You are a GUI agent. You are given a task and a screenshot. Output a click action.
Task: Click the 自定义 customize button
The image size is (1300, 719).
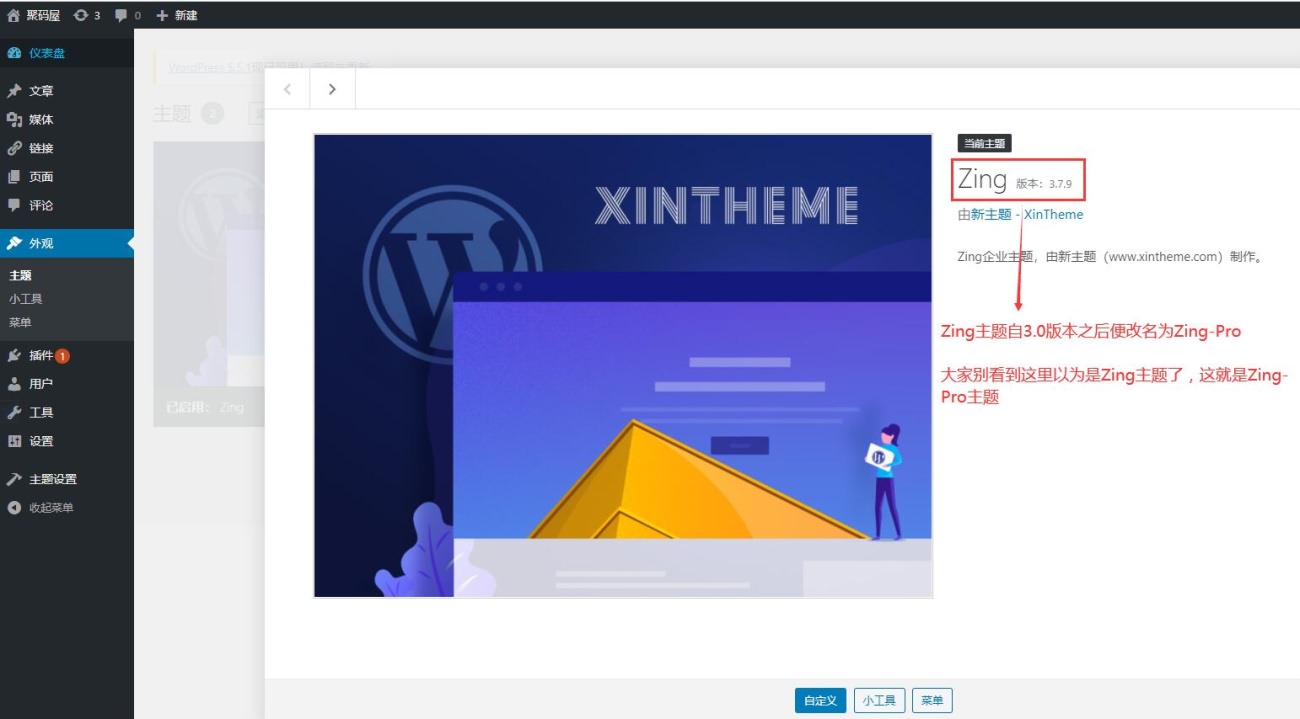click(820, 701)
